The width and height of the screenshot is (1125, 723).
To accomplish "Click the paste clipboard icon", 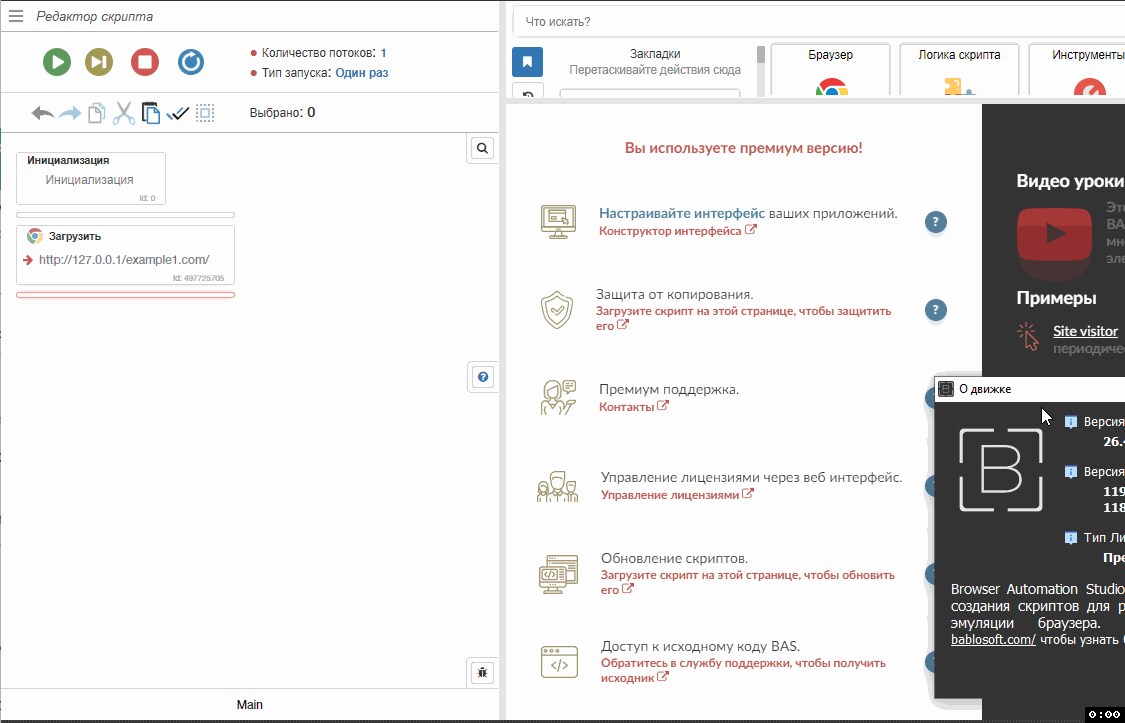I will click(150, 113).
